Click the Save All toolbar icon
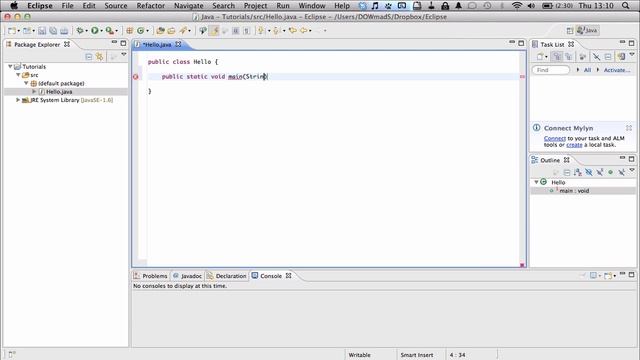This screenshot has height=360, width=640. [x=53, y=31]
